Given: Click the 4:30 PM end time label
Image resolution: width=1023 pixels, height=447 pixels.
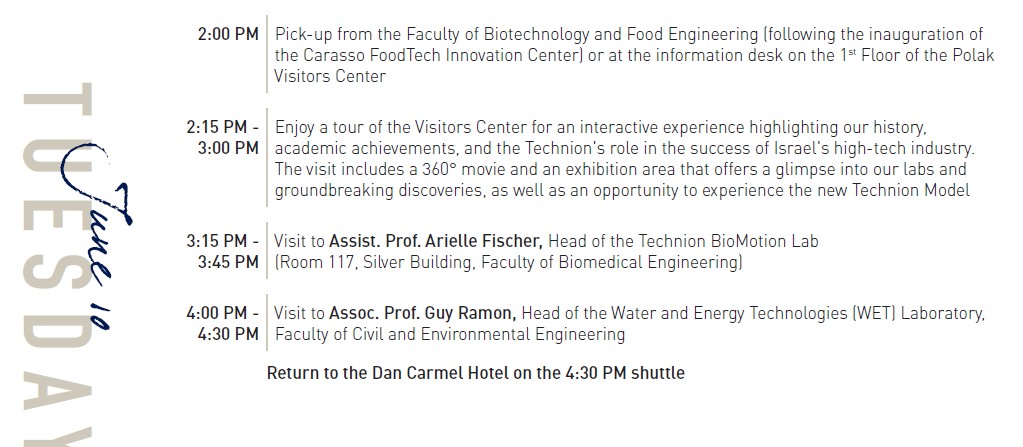Looking at the screenshot, I should point(228,334).
